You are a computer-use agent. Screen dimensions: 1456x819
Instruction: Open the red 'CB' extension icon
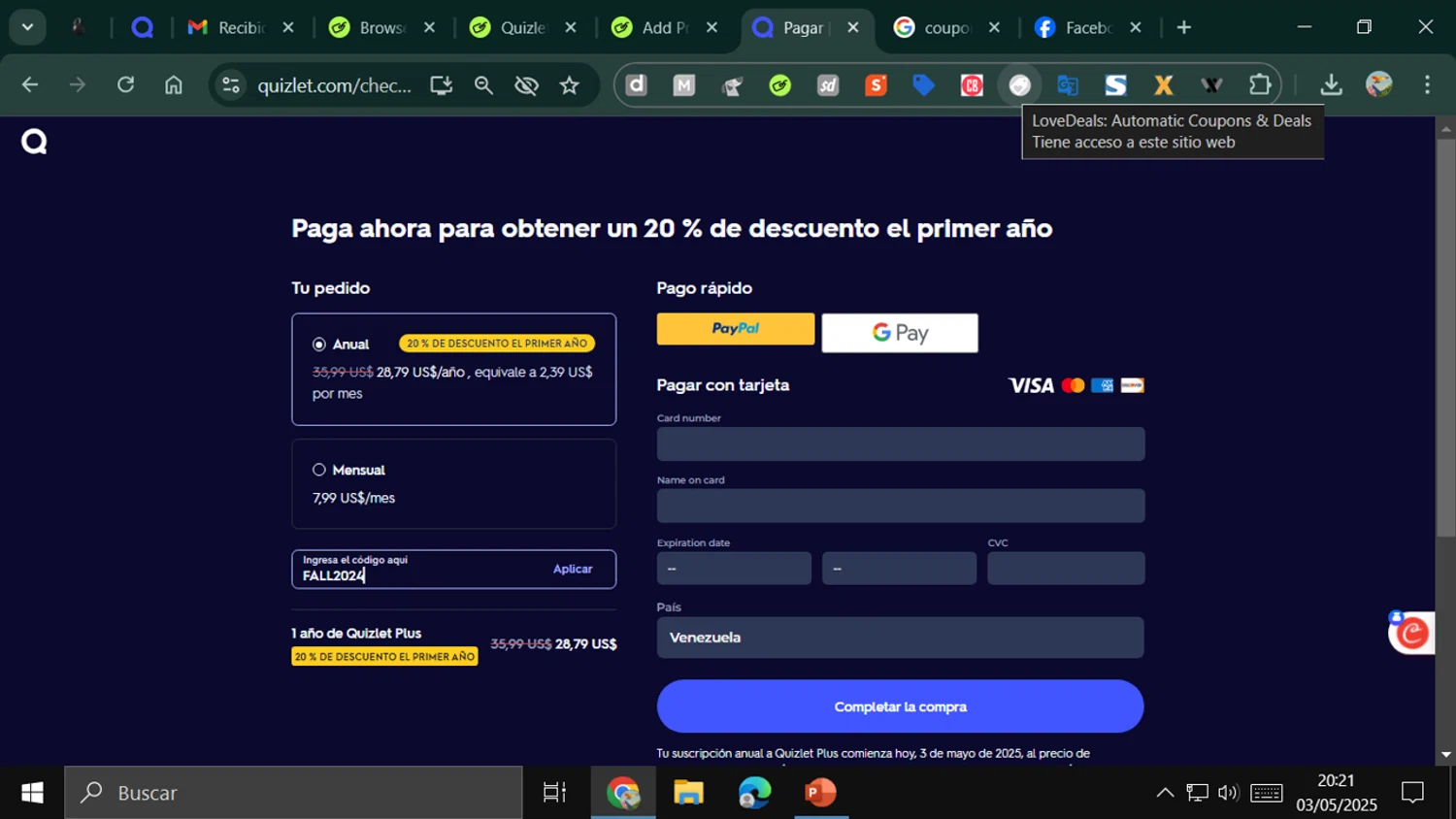point(972,85)
